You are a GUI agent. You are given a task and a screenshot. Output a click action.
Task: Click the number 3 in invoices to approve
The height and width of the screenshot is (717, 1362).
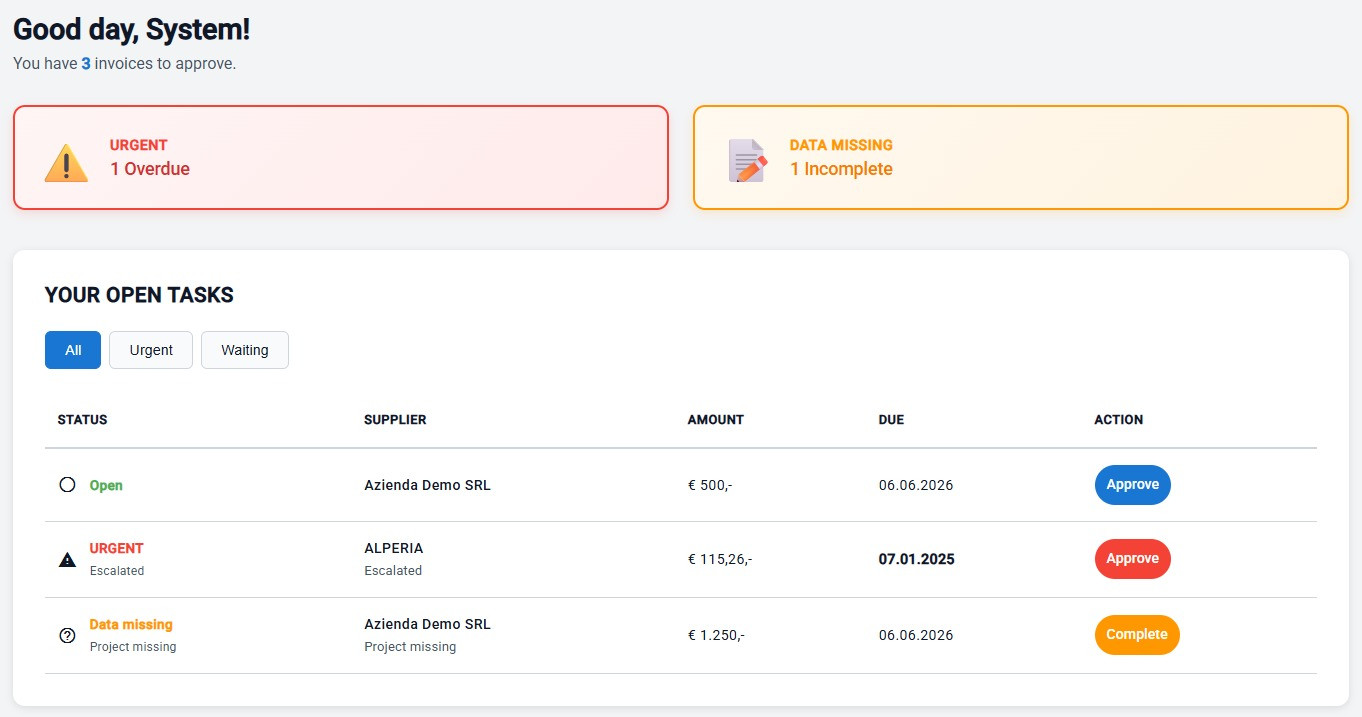click(86, 64)
